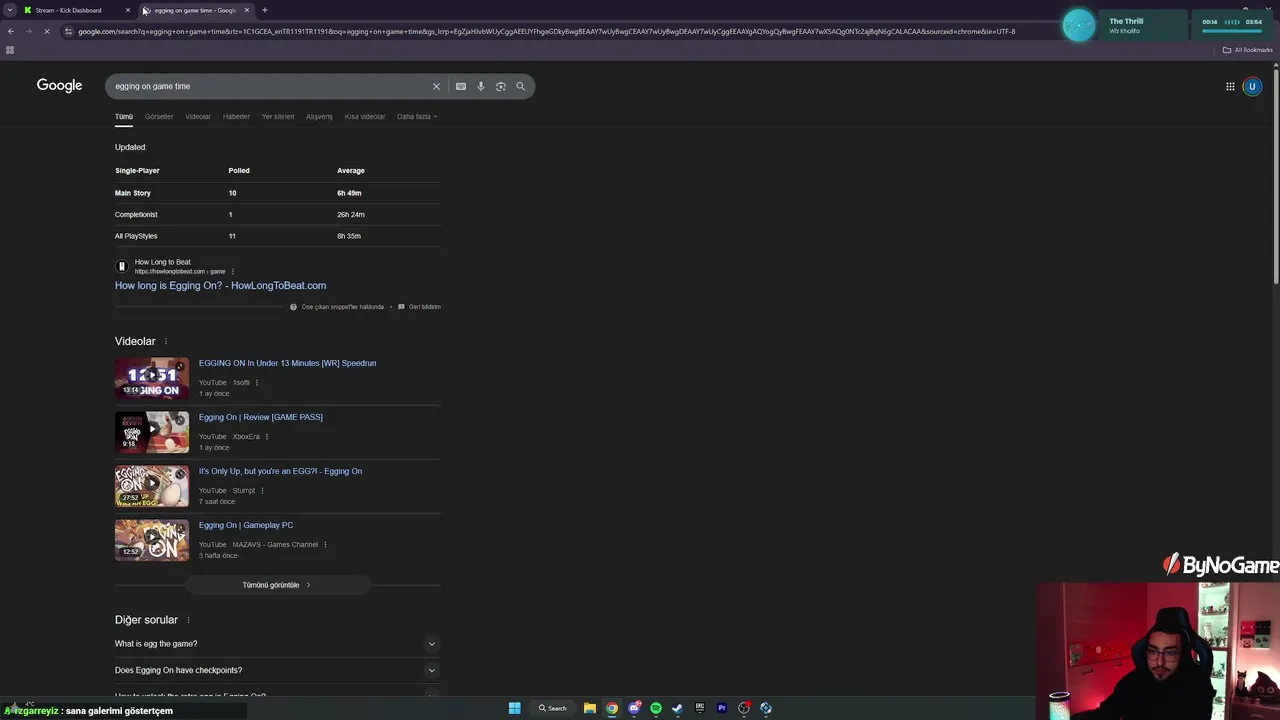Open Steam from the taskbar
The image size is (1280, 720).
(677, 708)
